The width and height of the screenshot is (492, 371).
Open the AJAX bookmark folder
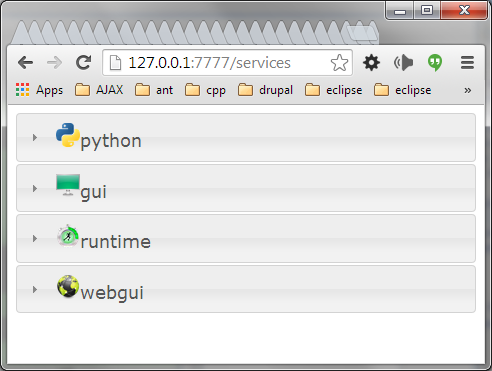pos(99,90)
